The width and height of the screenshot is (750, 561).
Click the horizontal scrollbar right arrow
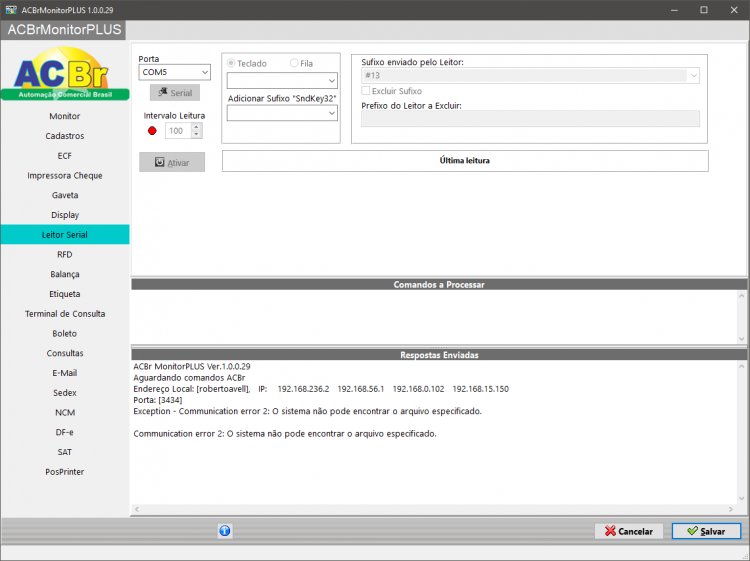(x=730, y=509)
